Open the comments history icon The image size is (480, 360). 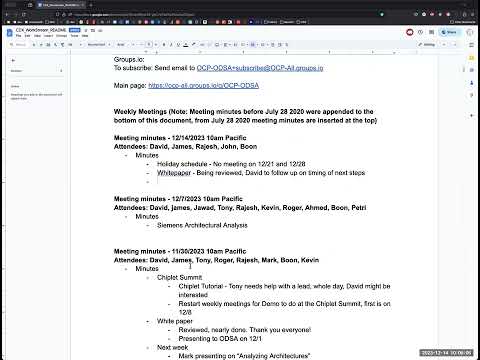(x=432, y=32)
